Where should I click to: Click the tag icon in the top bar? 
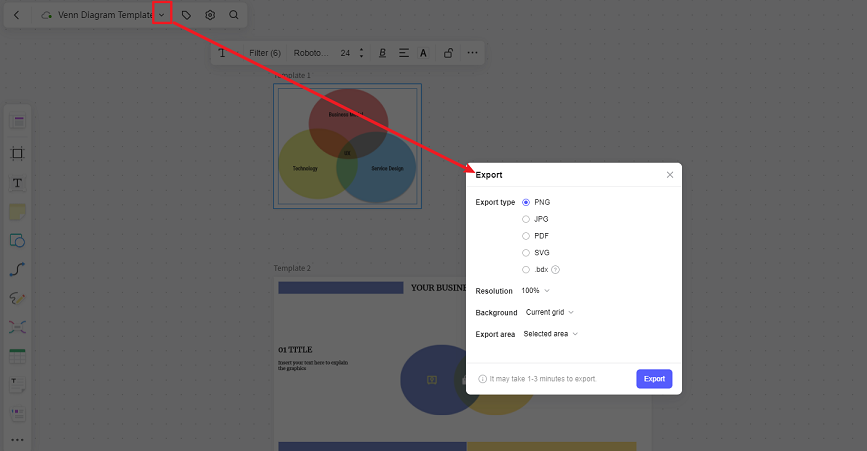click(x=186, y=15)
